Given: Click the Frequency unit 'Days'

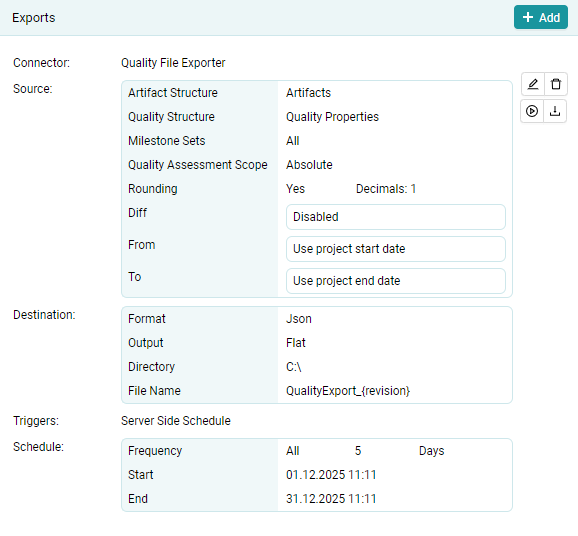Looking at the screenshot, I should pyautogui.click(x=431, y=451).
